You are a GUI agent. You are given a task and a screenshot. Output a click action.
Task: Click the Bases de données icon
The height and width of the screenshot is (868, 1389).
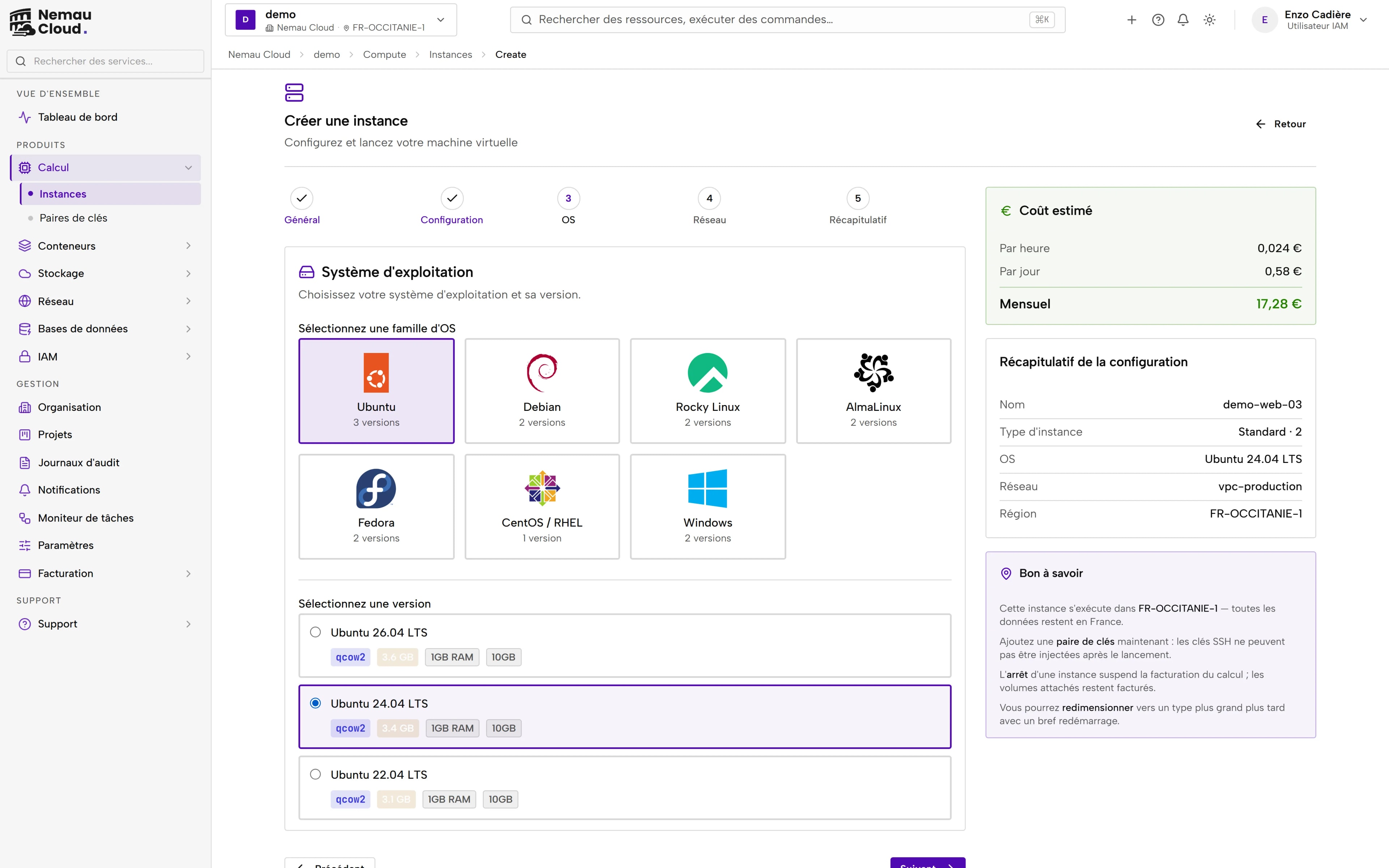click(x=25, y=329)
